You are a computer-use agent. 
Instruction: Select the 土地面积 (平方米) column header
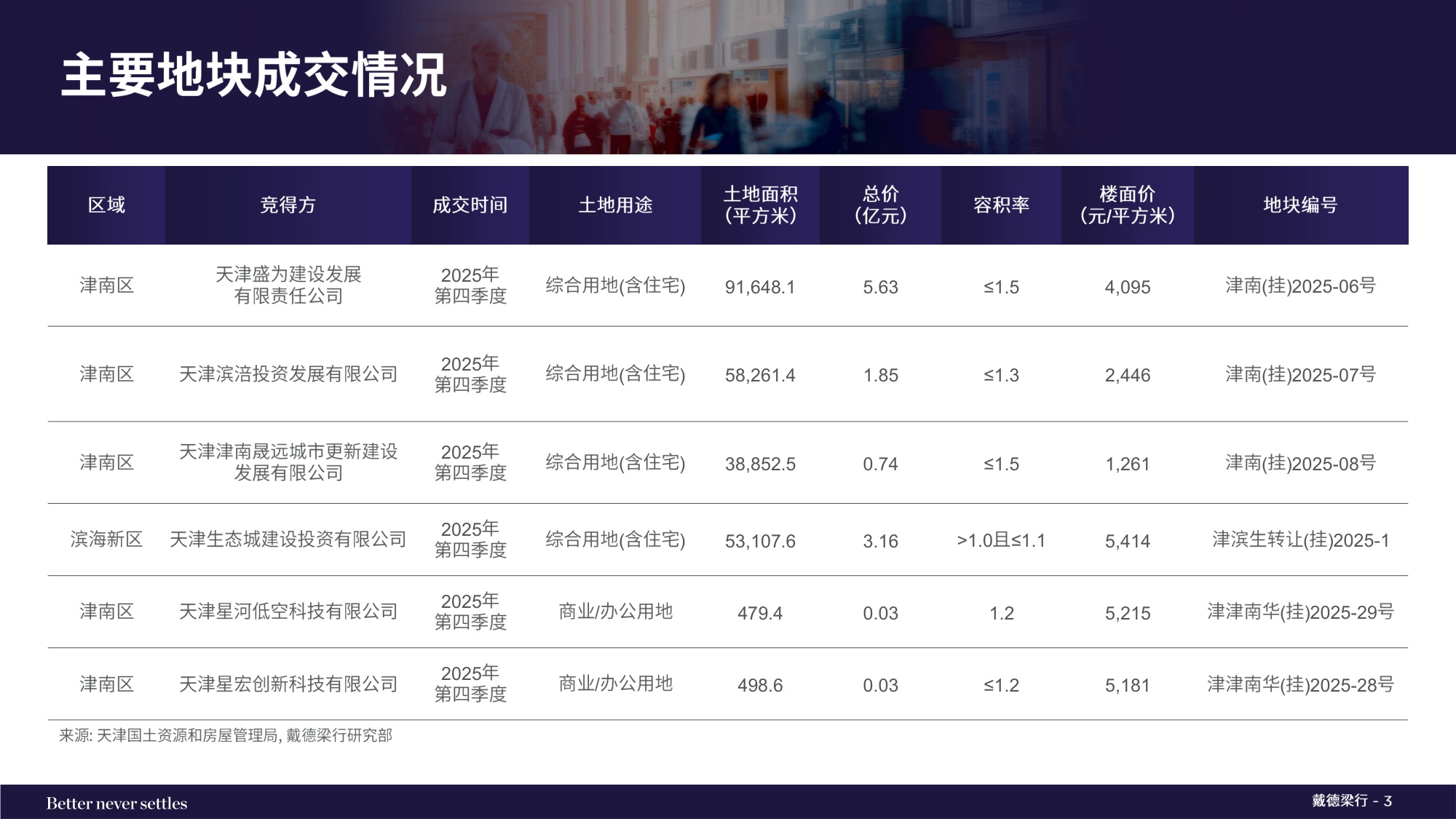[x=760, y=205]
